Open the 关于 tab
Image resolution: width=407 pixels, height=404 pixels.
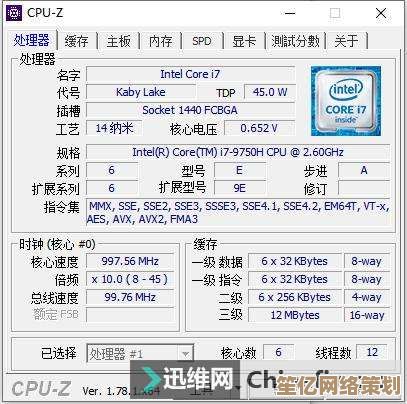click(347, 41)
